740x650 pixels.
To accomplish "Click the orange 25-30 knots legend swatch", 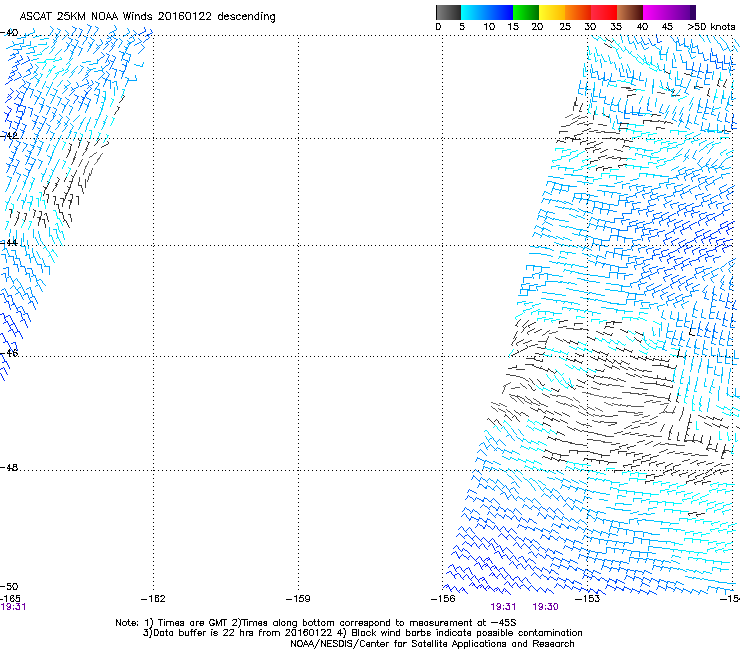I will pos(578,12).
